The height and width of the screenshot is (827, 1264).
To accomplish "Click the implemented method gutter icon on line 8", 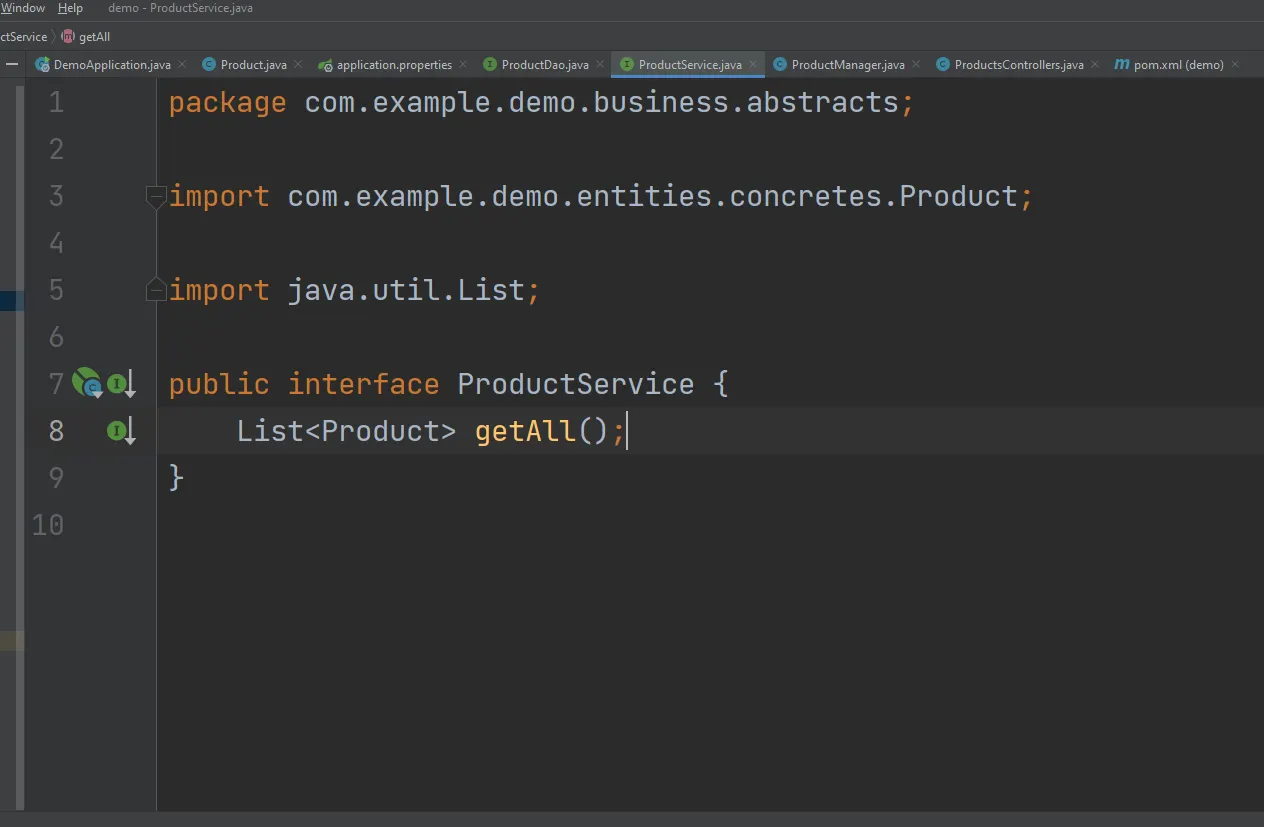I will pyautogui.click(x=121, y=431).
